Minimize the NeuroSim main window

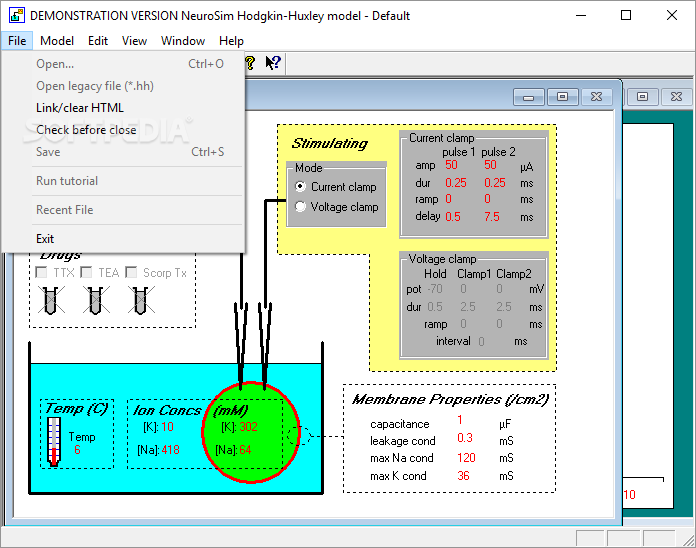pyautogui.click(x=581, y=16)
